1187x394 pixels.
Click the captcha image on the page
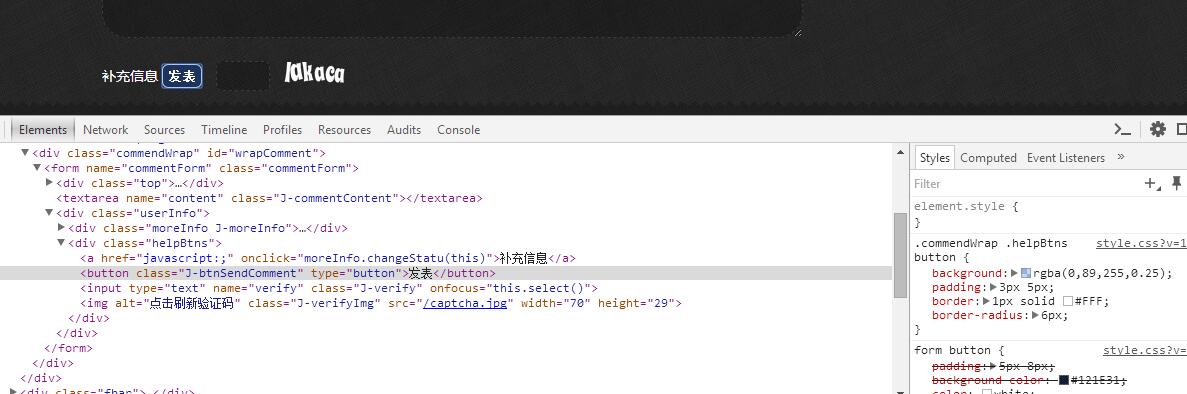[x=314, y=73]
